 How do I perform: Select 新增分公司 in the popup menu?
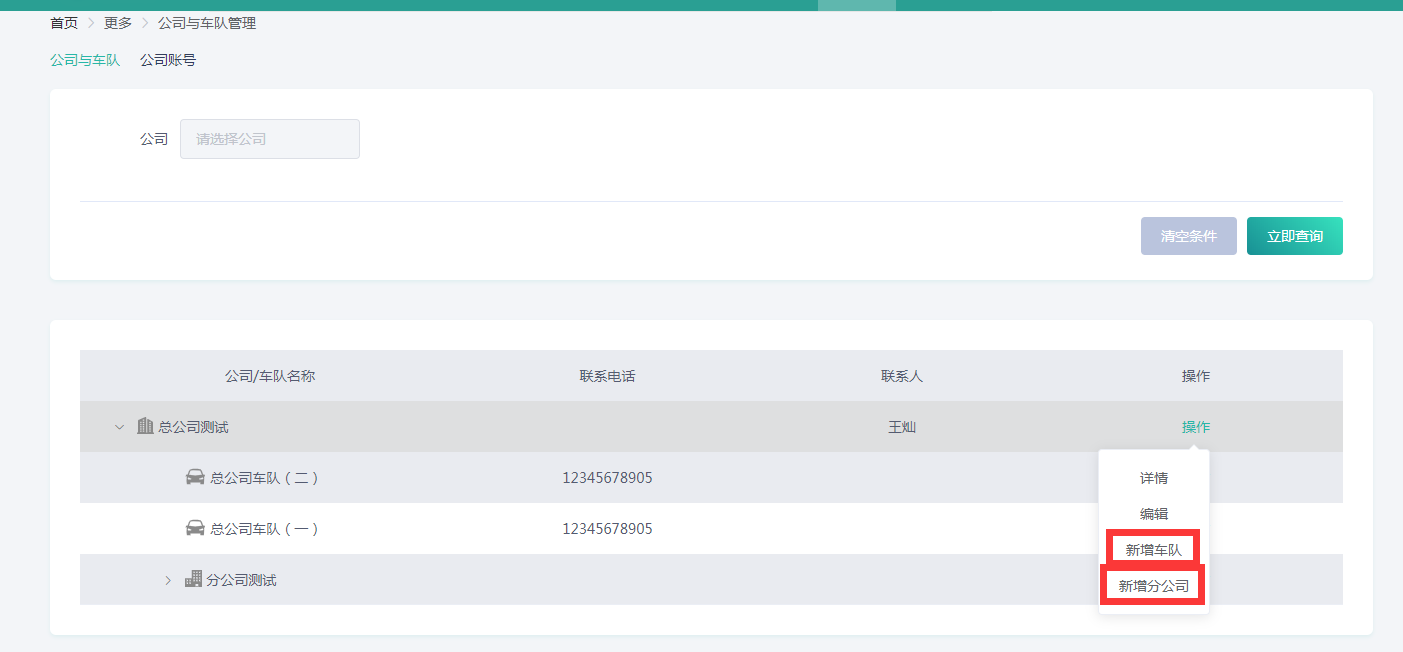[1153, 586]
